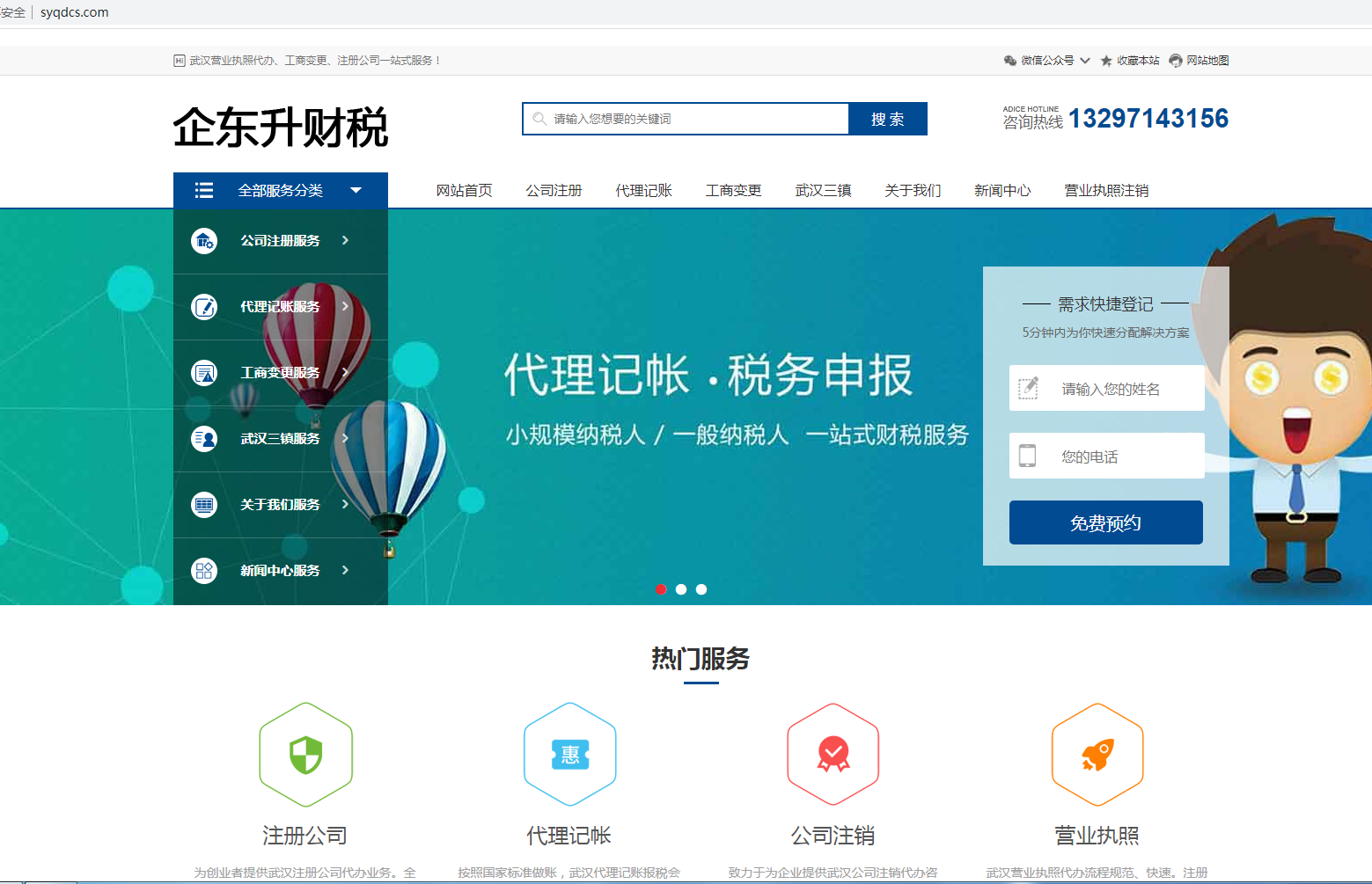Image resolution: width=1372 pixels, height=884 pixels.
Task: Open the 网站首页 menu item
Action: coord(464,190)
